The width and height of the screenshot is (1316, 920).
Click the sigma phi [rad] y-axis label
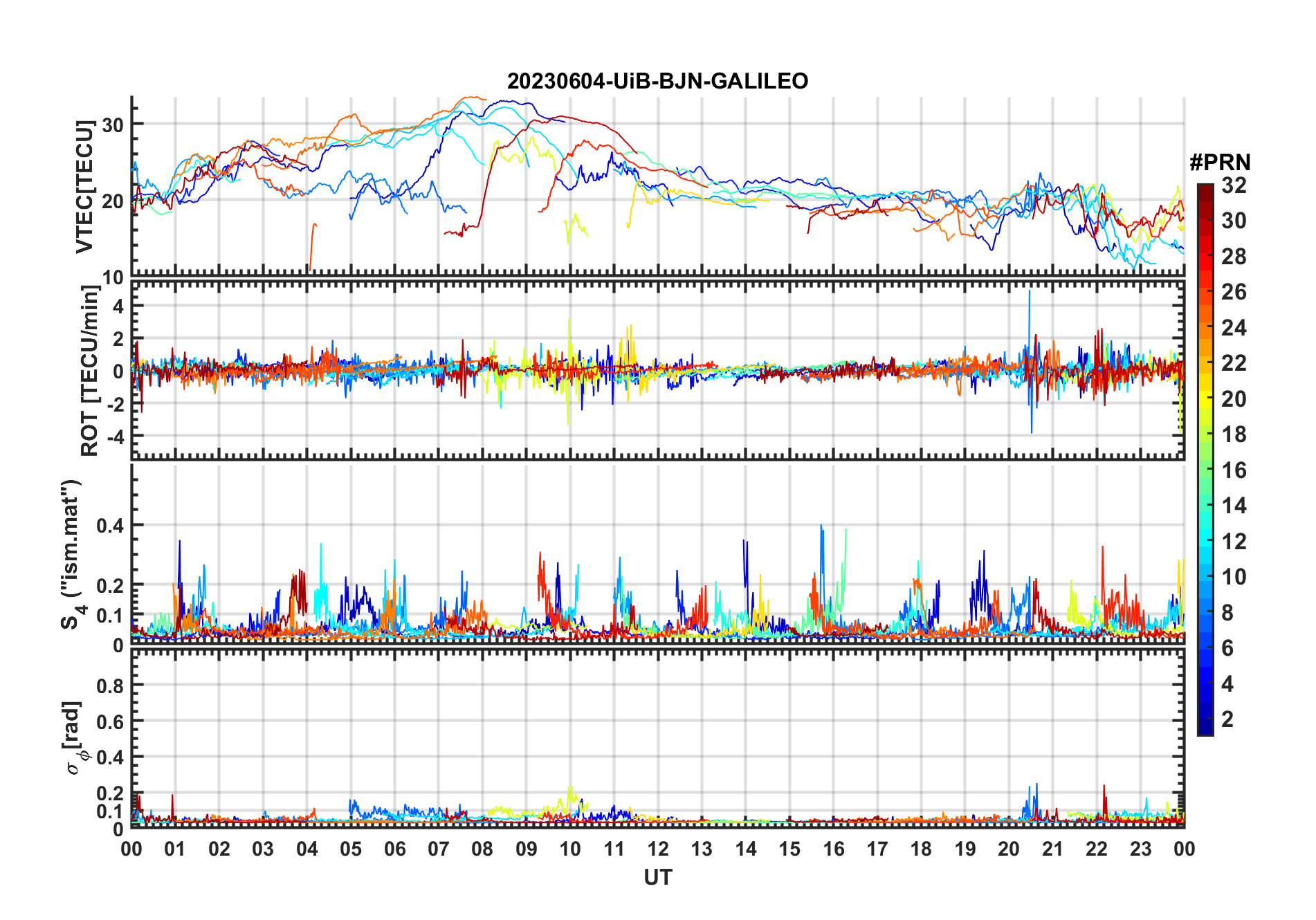coord(75,738)
